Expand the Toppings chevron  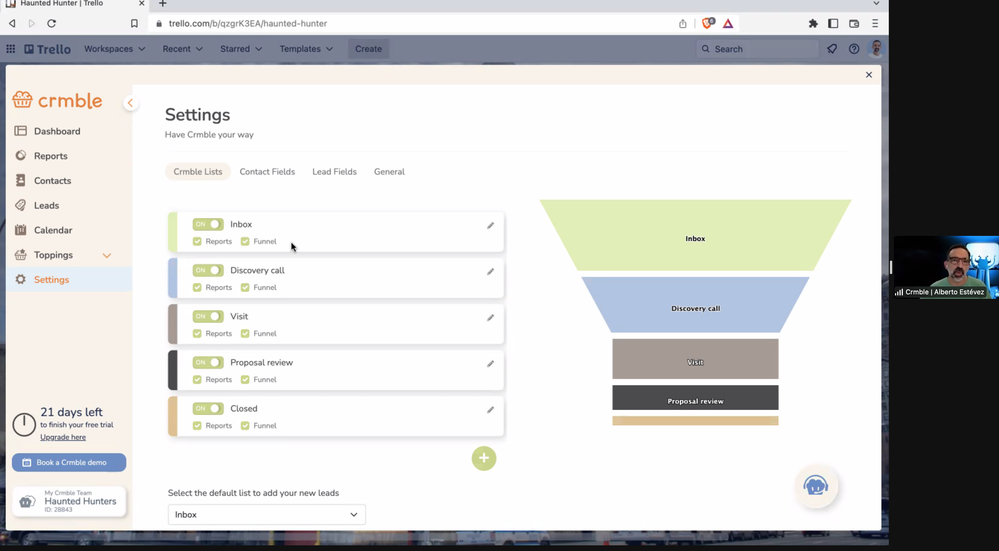click(106, 255)
